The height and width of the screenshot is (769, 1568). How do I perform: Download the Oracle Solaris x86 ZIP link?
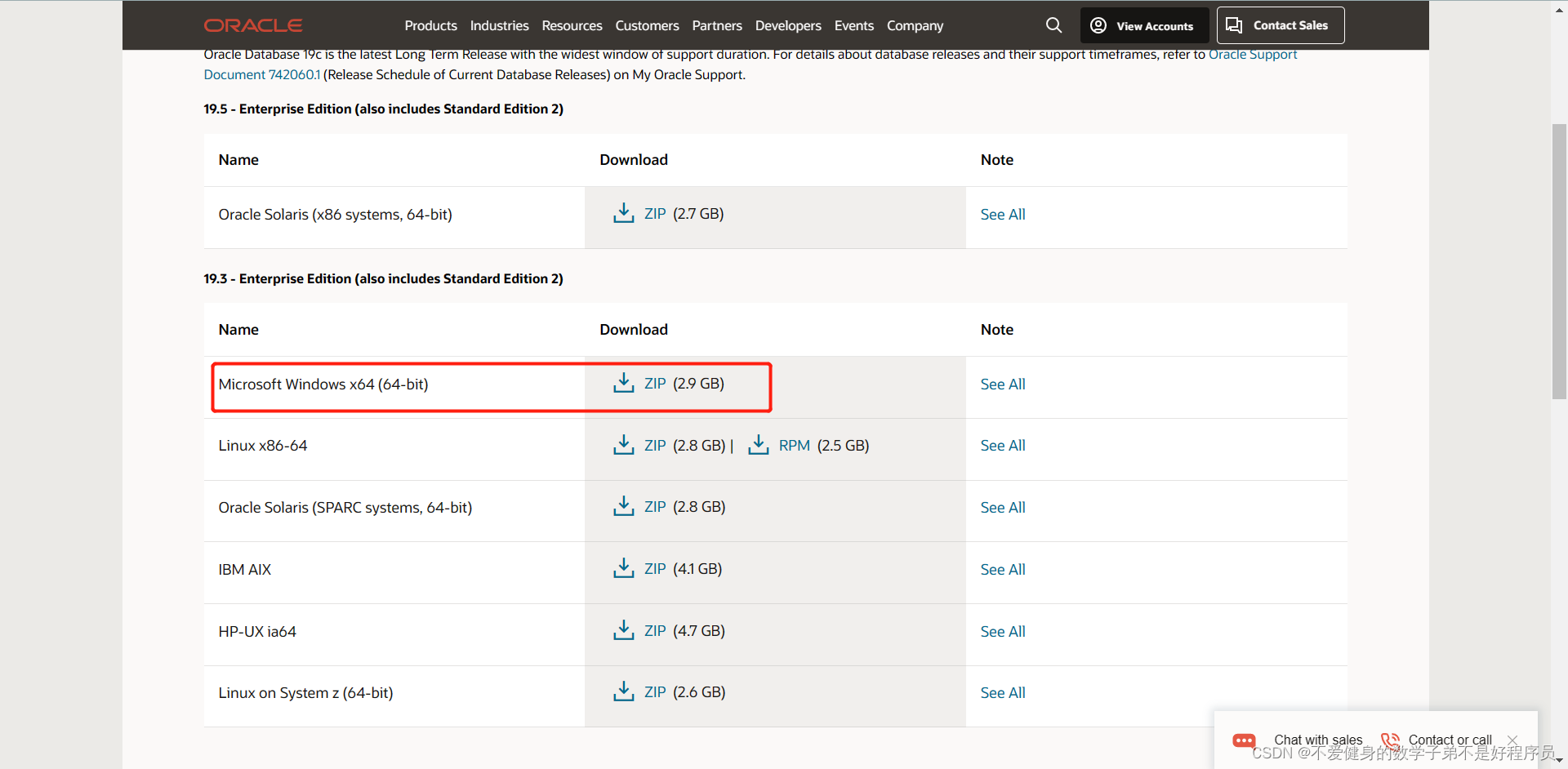pos(655,213)
